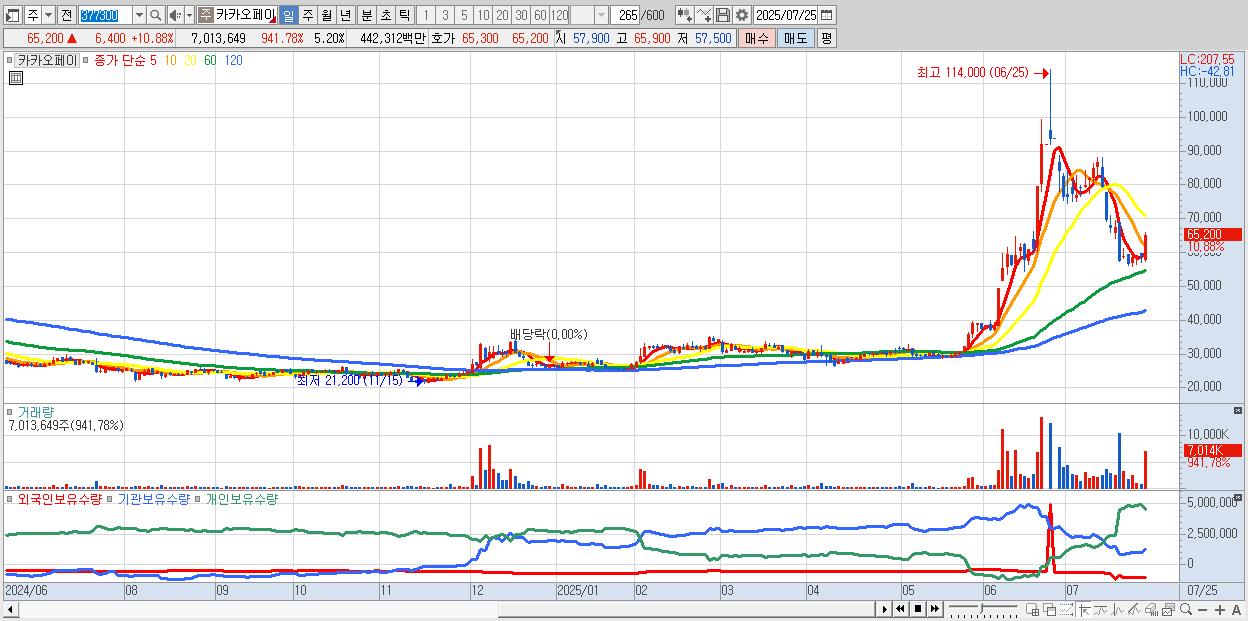
Task: Switch to tick (틱) chart period
Action: [404, 15]
